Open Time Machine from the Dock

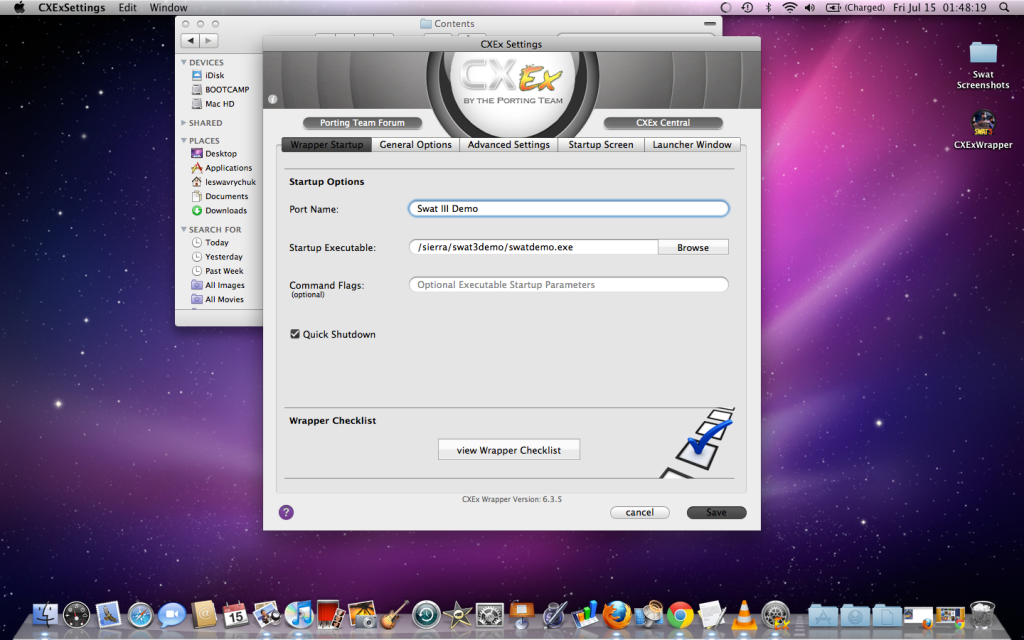[x=426, y=616]
